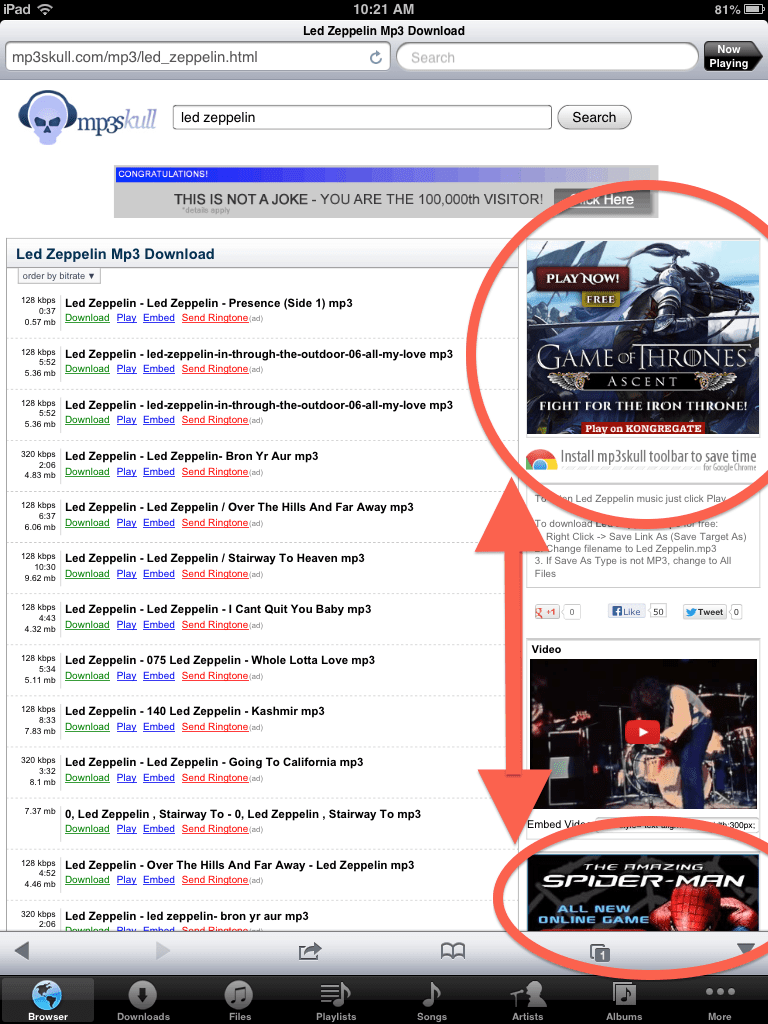Viewport: 768px width, 1024px height.
Task: Open bookmarks with the book icon
Action: pyautogui.click(x=453, y=951)
